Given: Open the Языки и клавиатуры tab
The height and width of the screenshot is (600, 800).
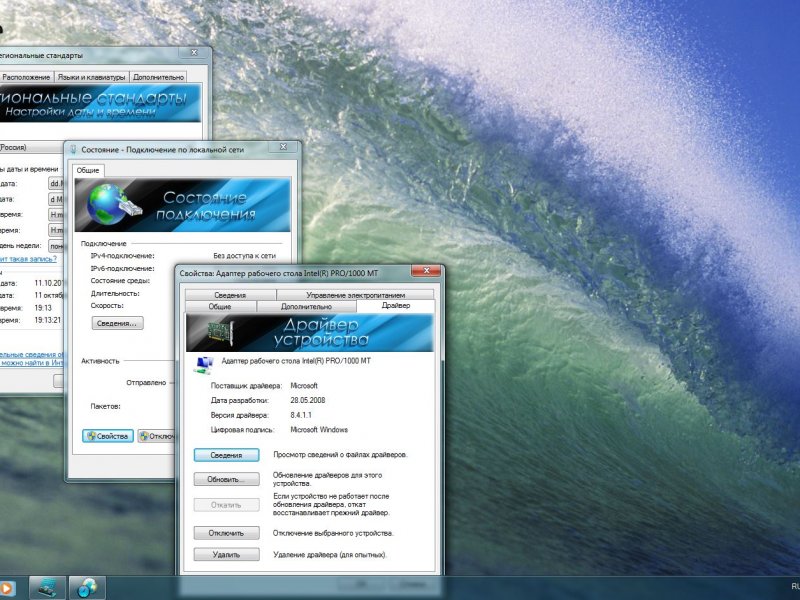Looking at the screenshot, I should coord(91,77).
